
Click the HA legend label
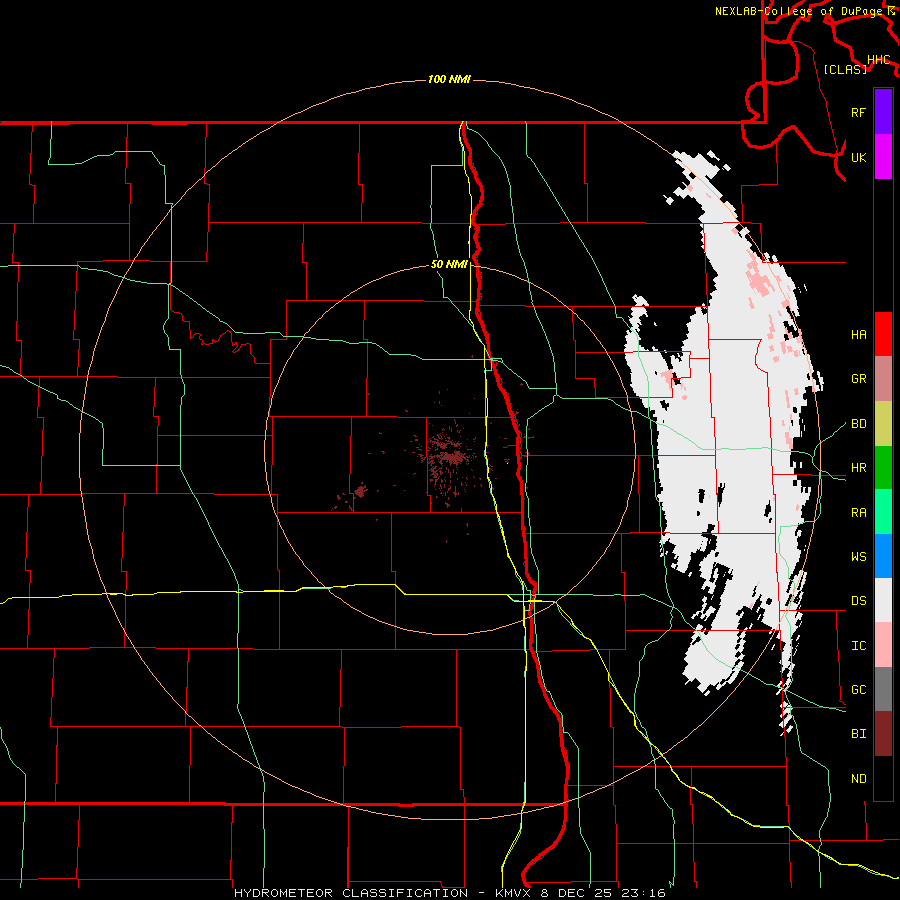coord(858,335)
